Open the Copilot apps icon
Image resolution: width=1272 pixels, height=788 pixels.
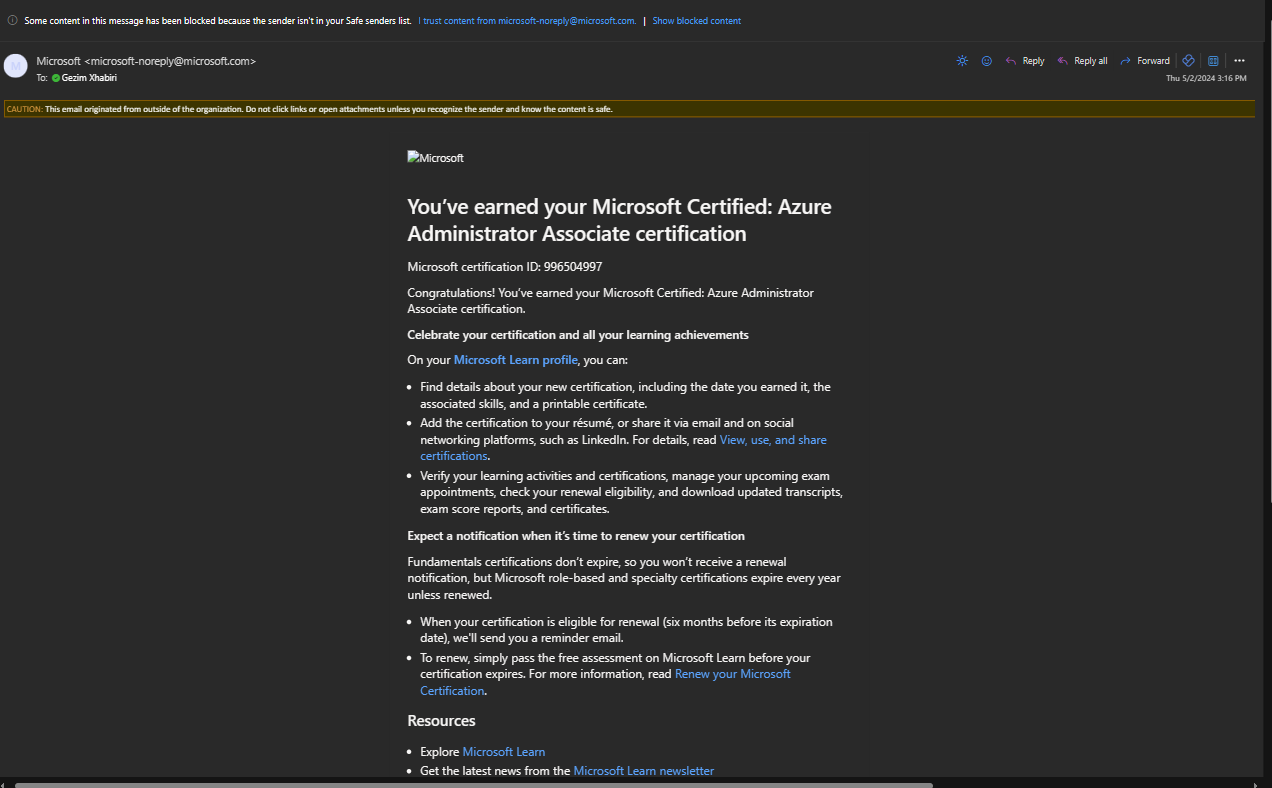click(x=1188, y=61)
